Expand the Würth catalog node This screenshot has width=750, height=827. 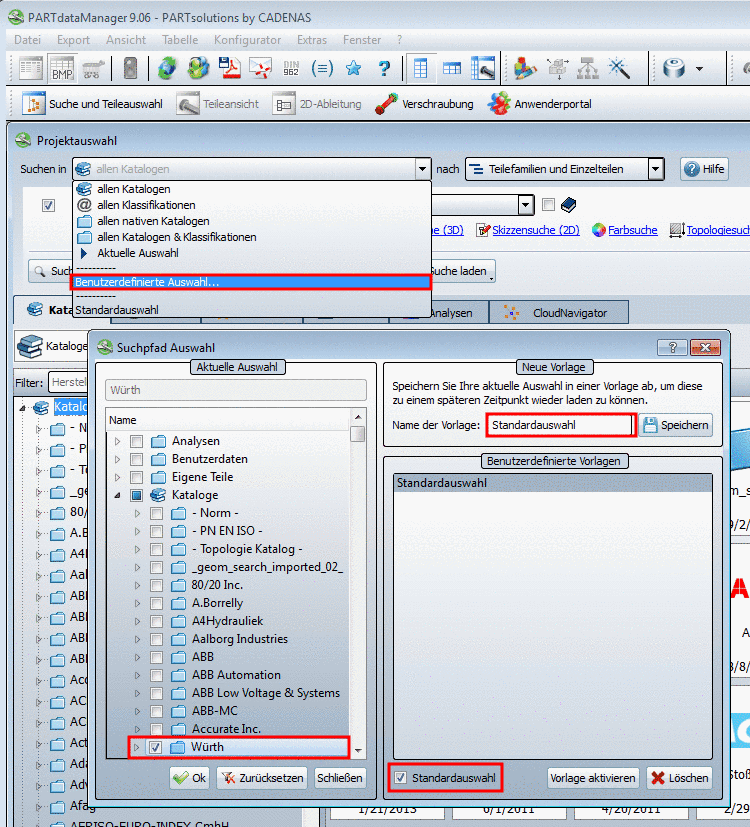coord(137,747)
